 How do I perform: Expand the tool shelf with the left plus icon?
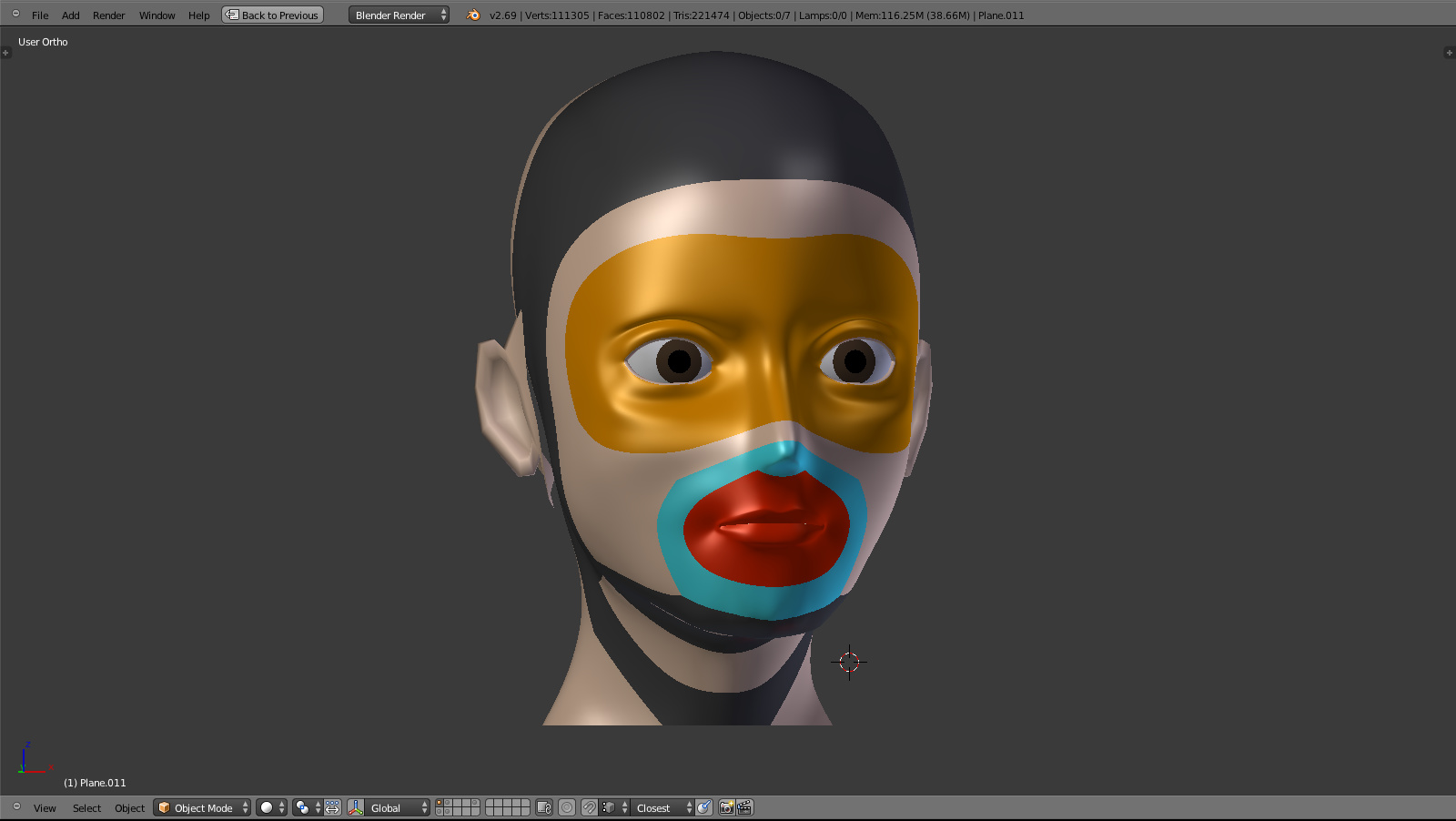tap(5, 53)
